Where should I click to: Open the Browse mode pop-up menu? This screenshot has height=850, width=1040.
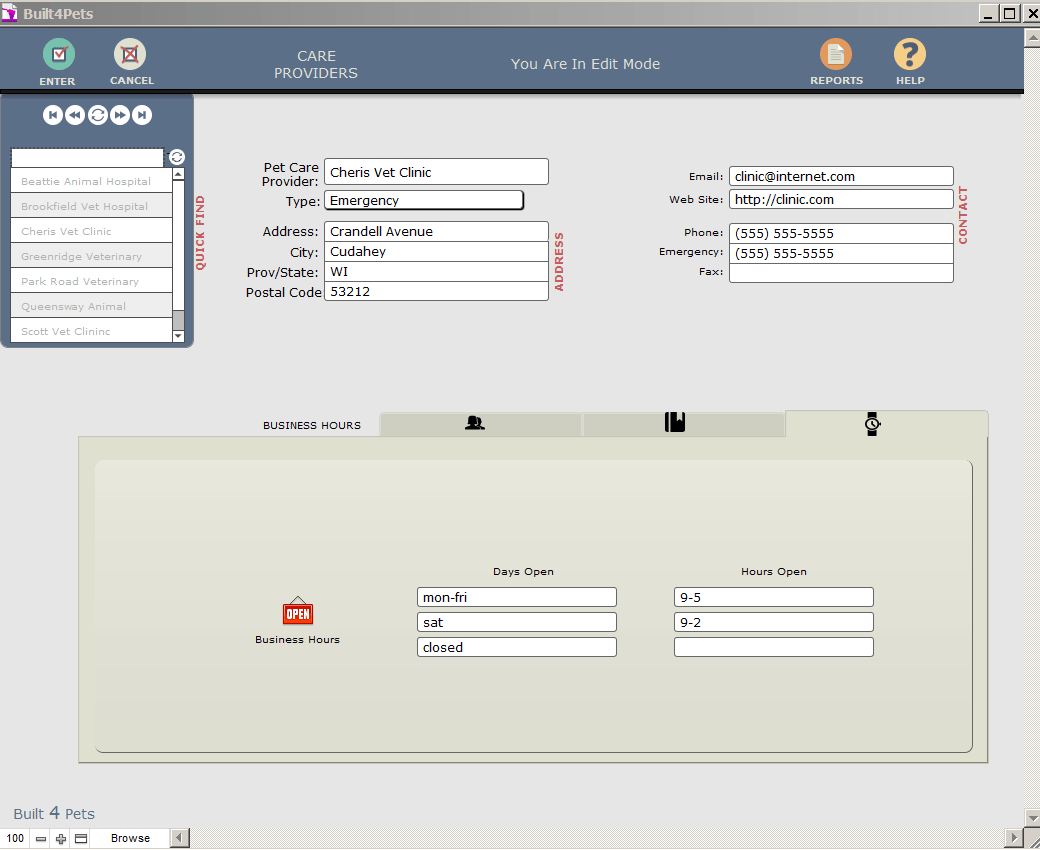tap(130, 838)
